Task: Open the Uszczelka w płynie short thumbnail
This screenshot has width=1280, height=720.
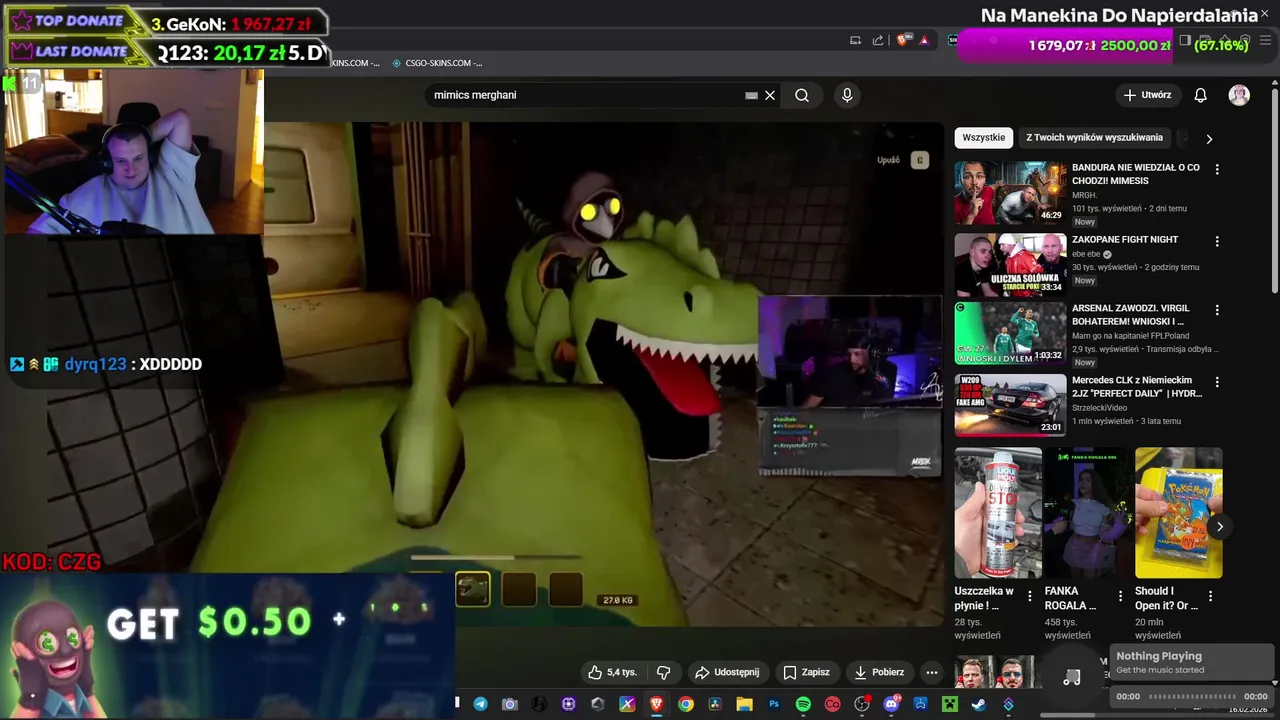Action: 998,513
